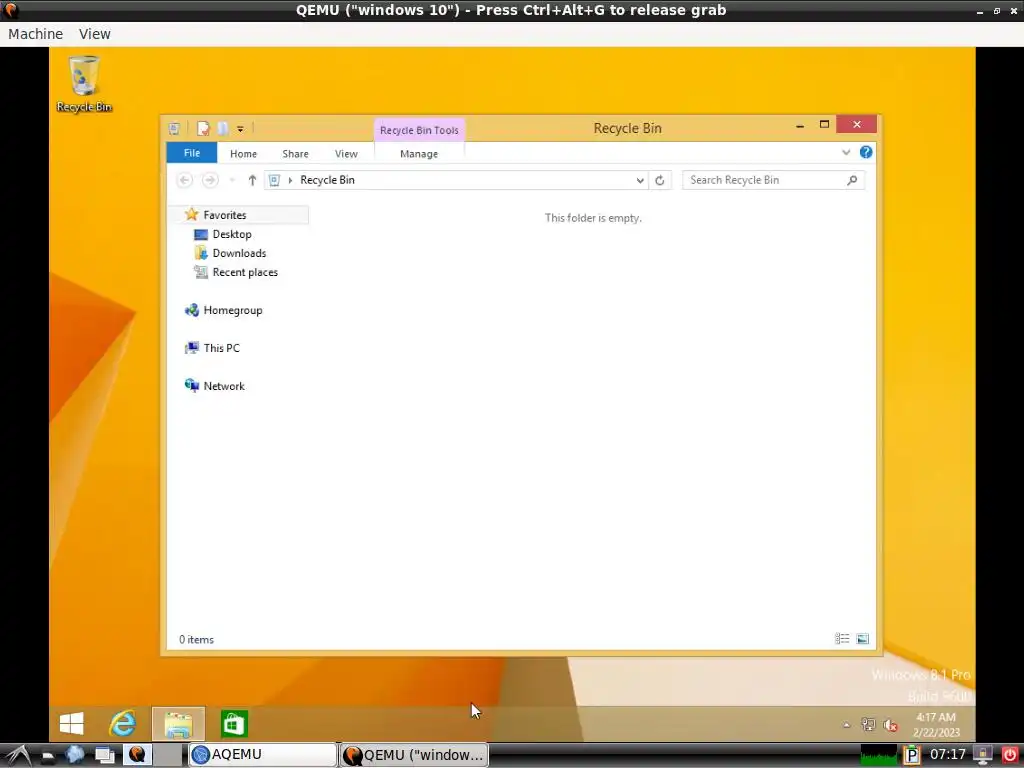Click the QEMU window taskbar button
The width and height of the screenshot is (1024, 768).
(x=414, y=755)
